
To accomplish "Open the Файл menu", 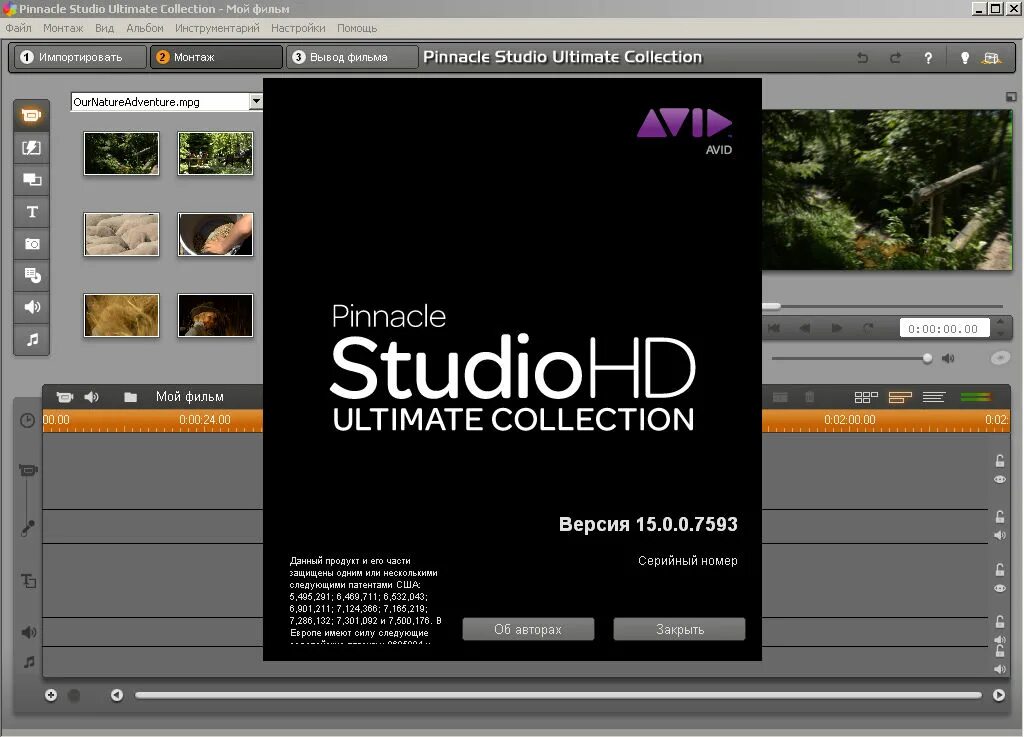I will tap(18, 28).
